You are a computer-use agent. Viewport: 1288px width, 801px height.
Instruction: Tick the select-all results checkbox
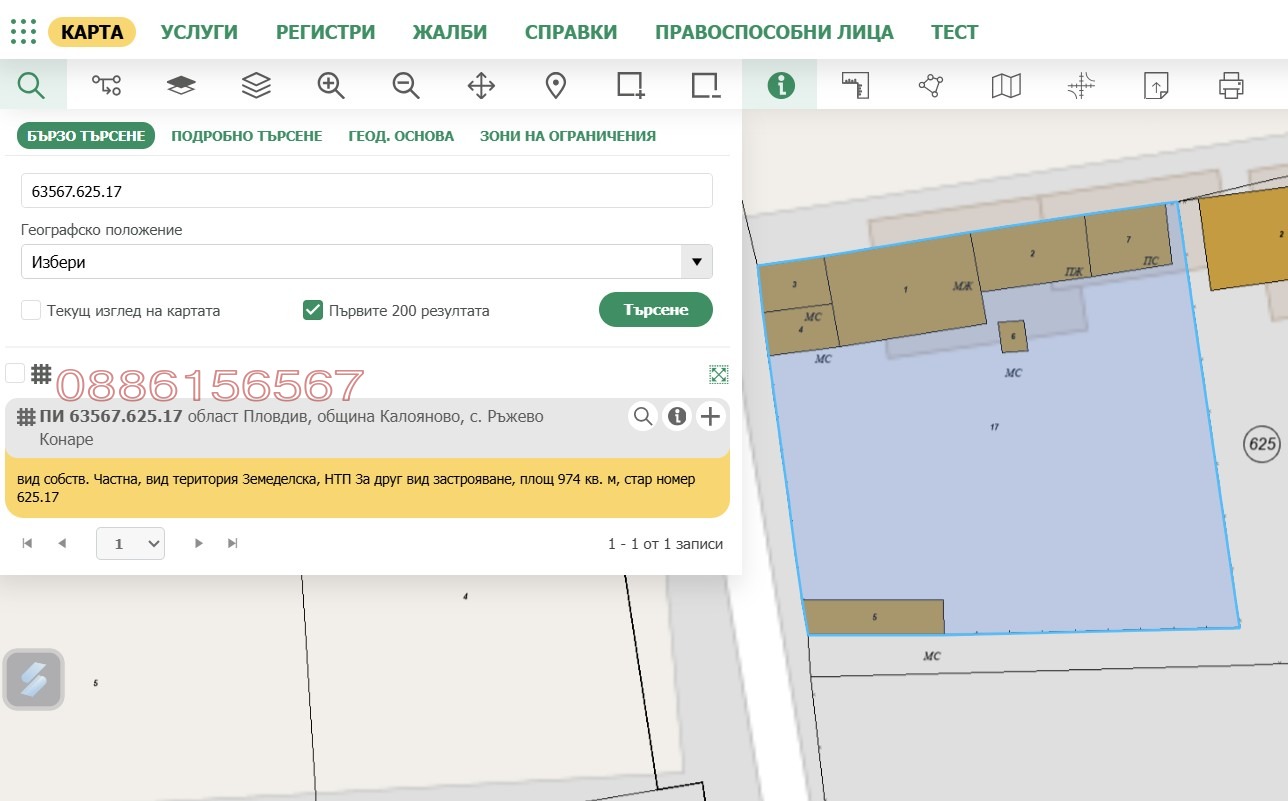(x=15, y=373)
